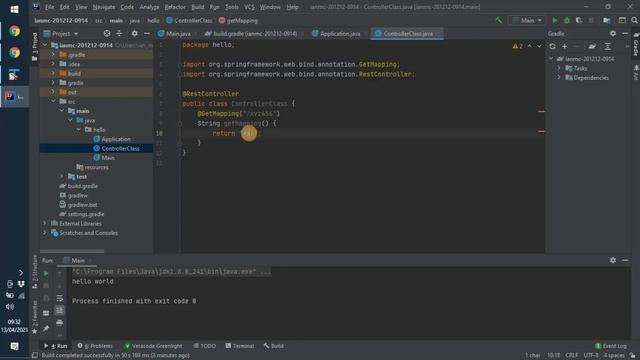Start Debug with the green bug icon

567,20
